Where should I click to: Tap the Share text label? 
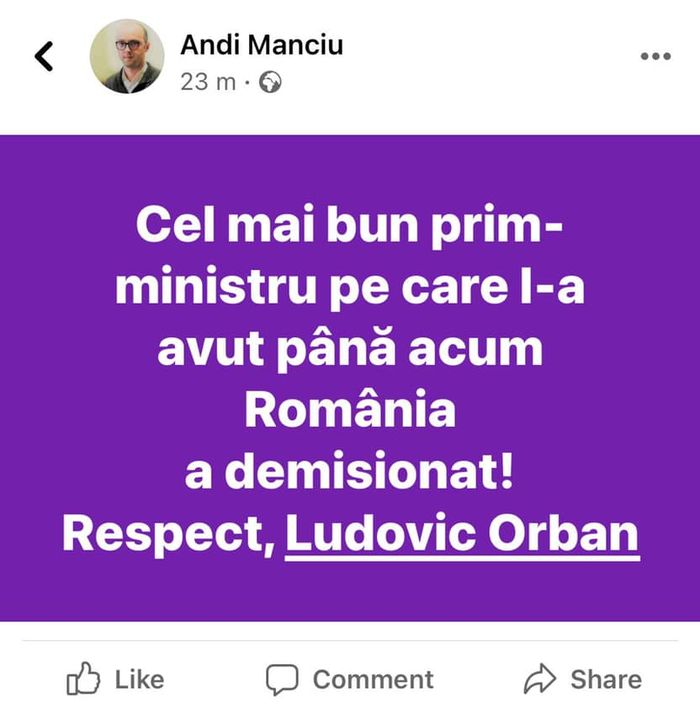606,679
